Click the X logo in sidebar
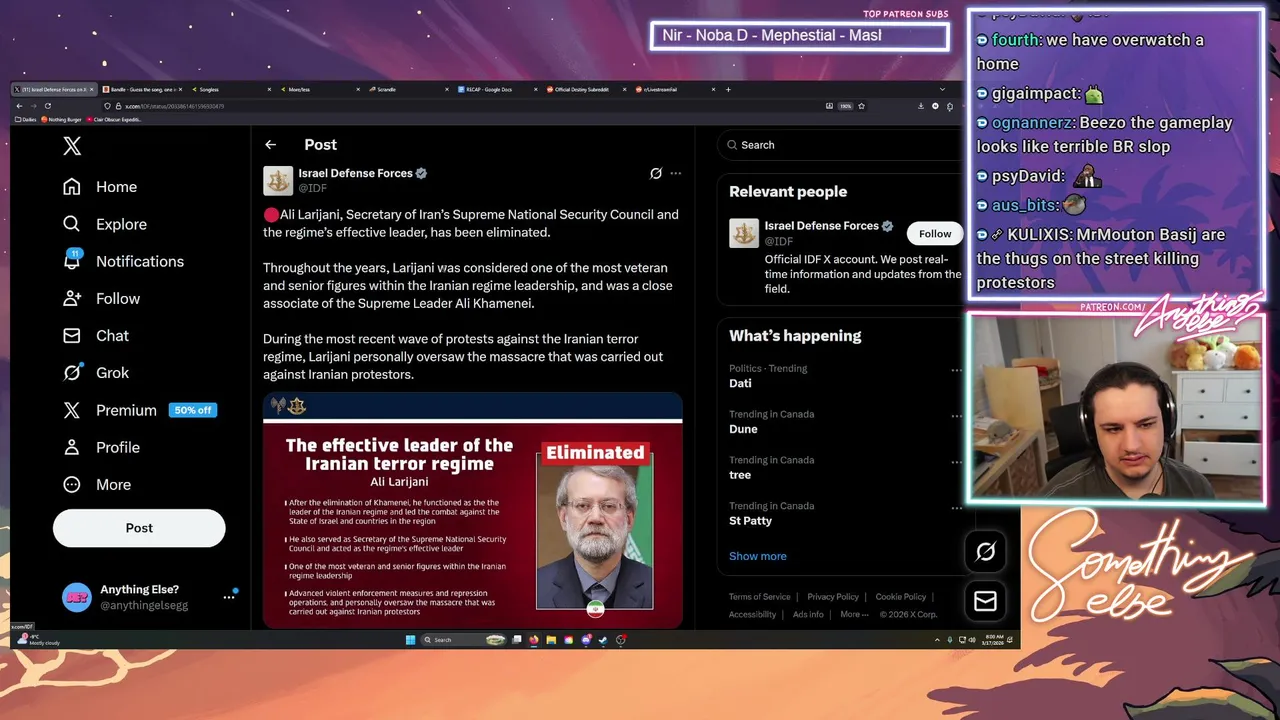The image size is (1280, 720). pyautogui.click(x=72, y=146)
